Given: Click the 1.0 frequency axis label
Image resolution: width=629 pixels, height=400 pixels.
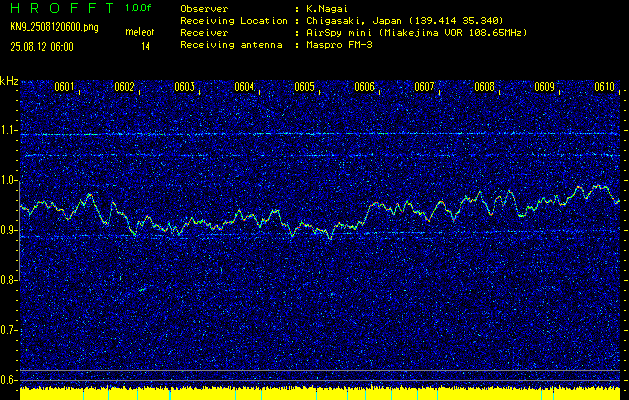Looking at the screenshot, I should [x=9, y=180].
